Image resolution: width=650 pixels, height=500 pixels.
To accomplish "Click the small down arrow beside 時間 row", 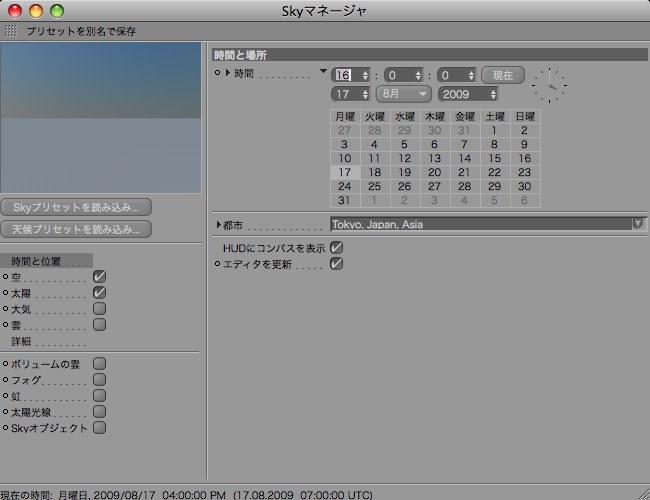I will click(x=323, y=71).
